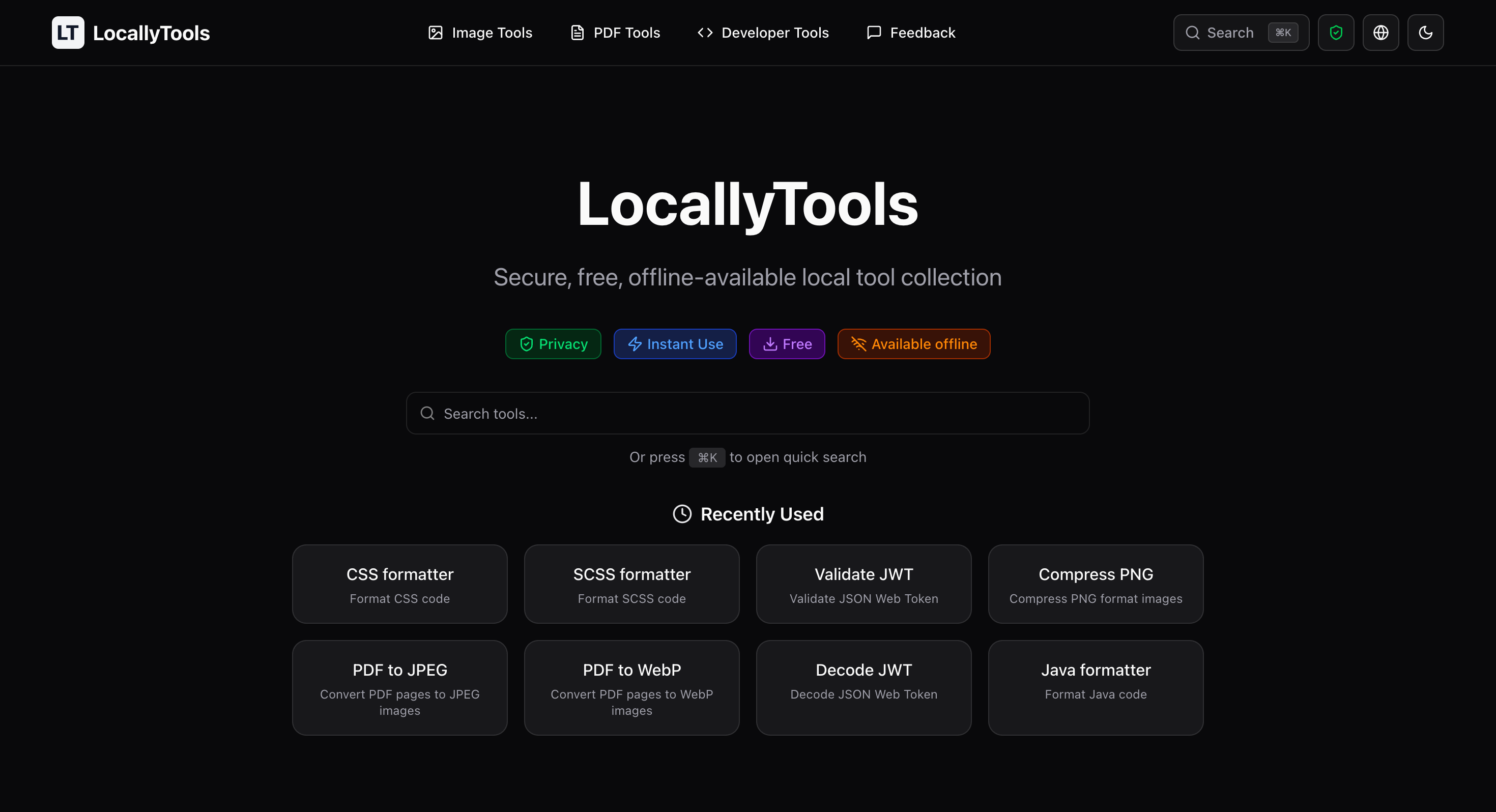
Task: Open the language globe selector
Action: tap(1380, 33)
